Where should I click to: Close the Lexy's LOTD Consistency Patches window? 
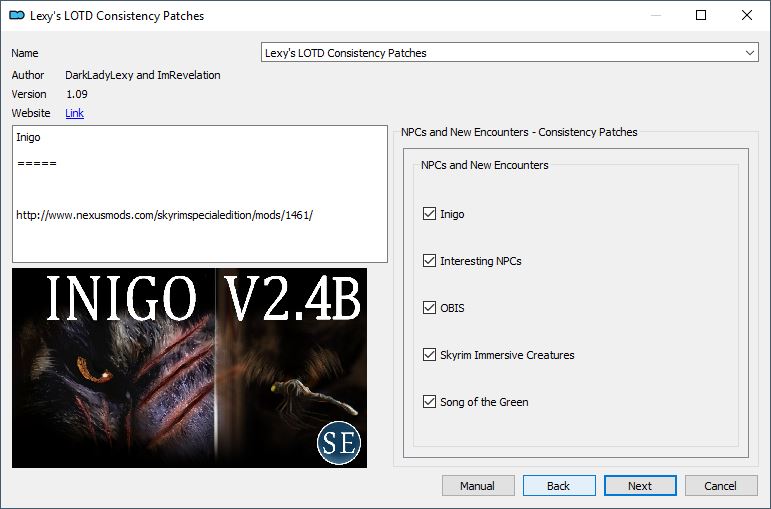(747, 15)
